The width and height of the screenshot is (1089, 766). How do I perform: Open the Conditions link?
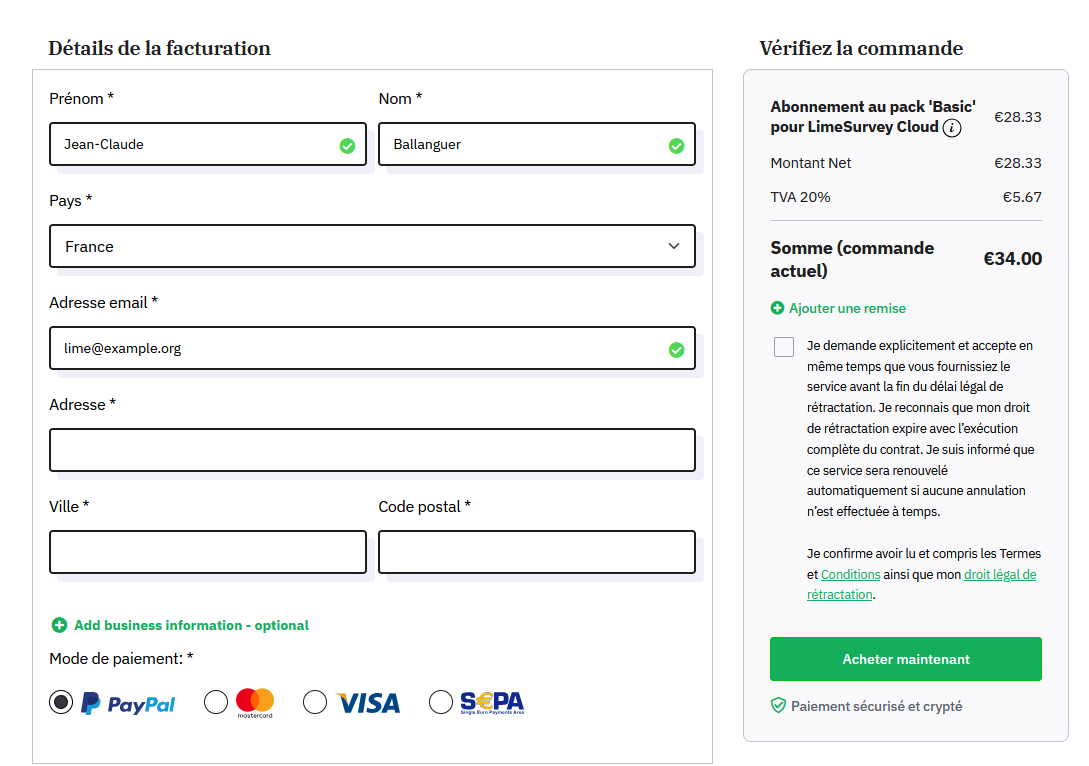850,575
